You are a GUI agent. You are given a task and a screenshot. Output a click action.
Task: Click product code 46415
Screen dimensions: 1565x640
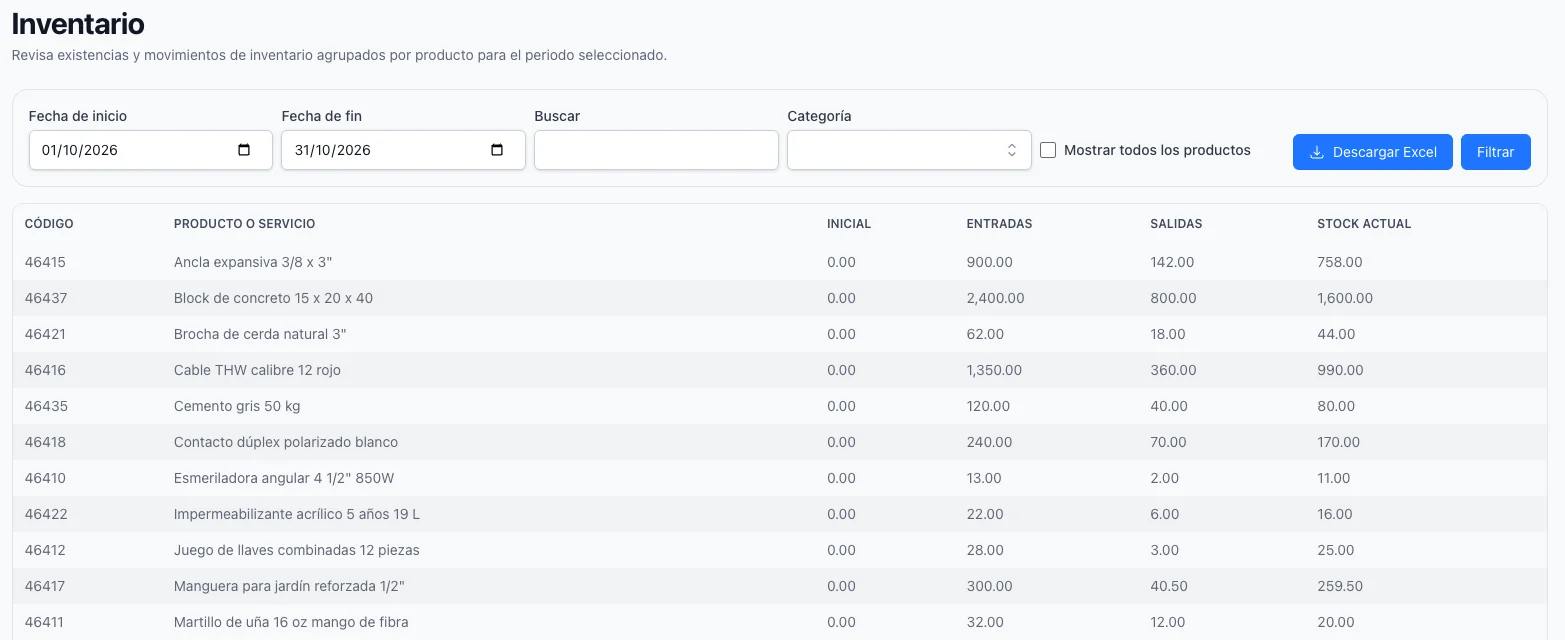45,262
